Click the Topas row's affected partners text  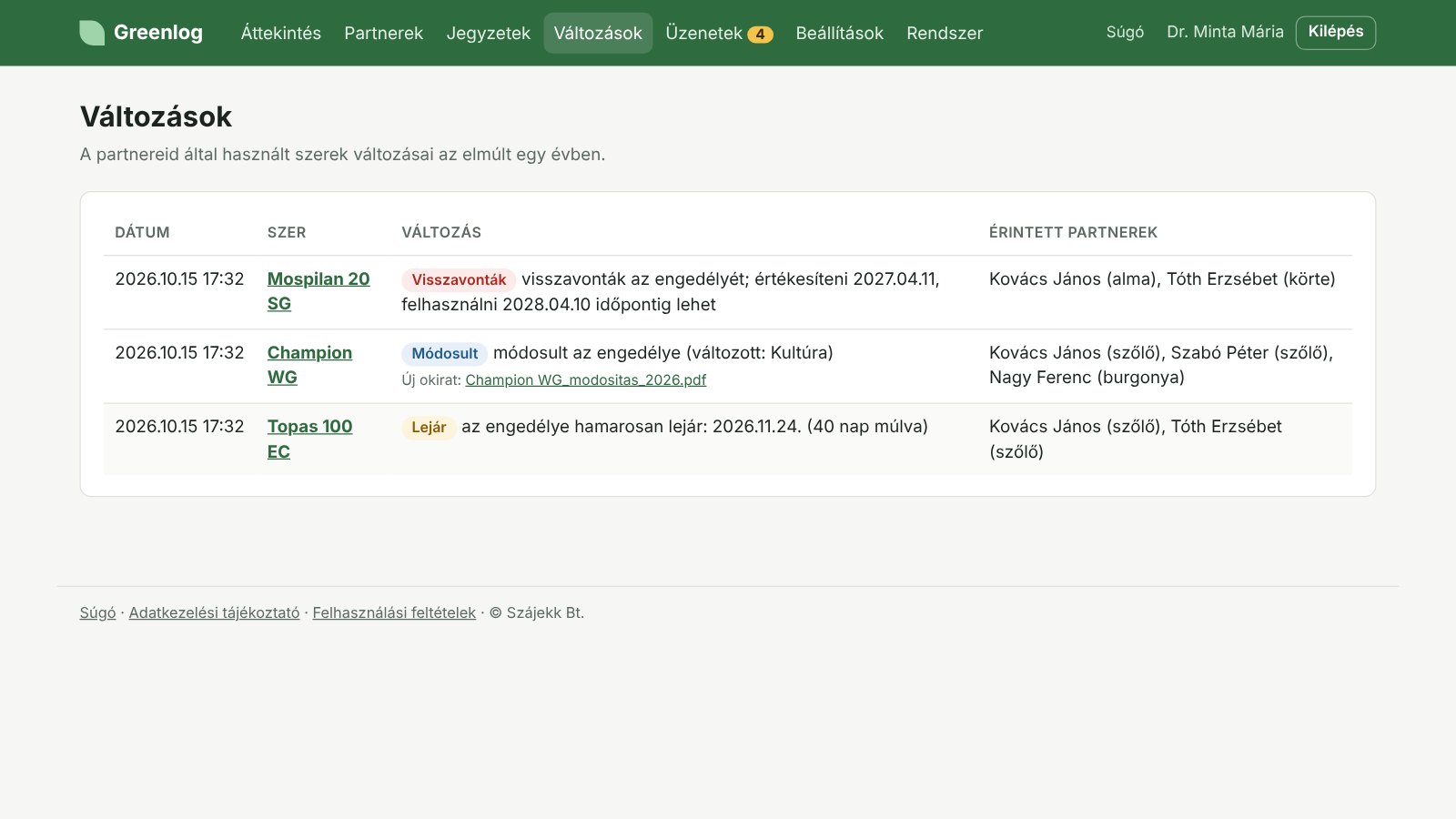(1136, 439)
